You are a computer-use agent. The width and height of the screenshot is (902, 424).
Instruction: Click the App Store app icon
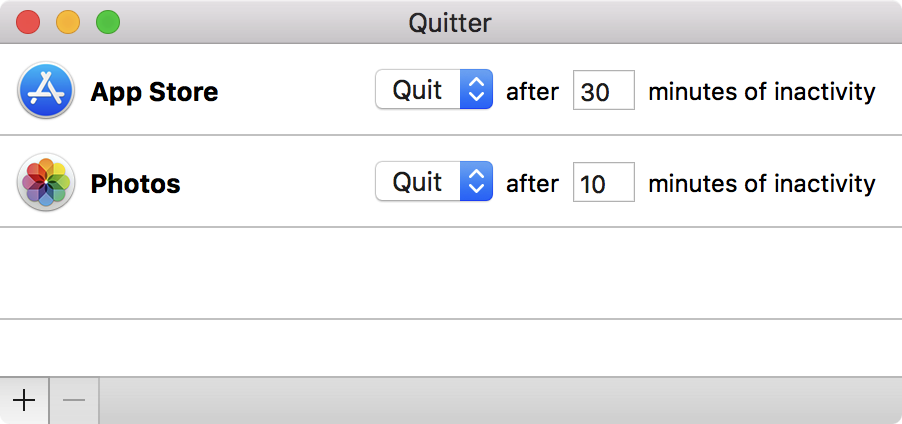pyautogui.click(x=46, y=91)
